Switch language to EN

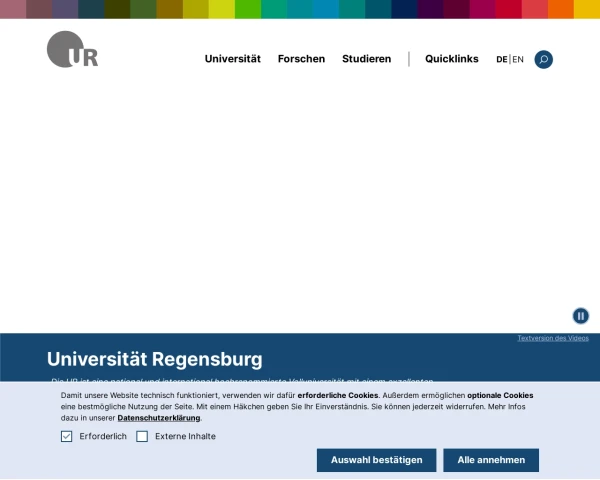[x=518, y=59]
